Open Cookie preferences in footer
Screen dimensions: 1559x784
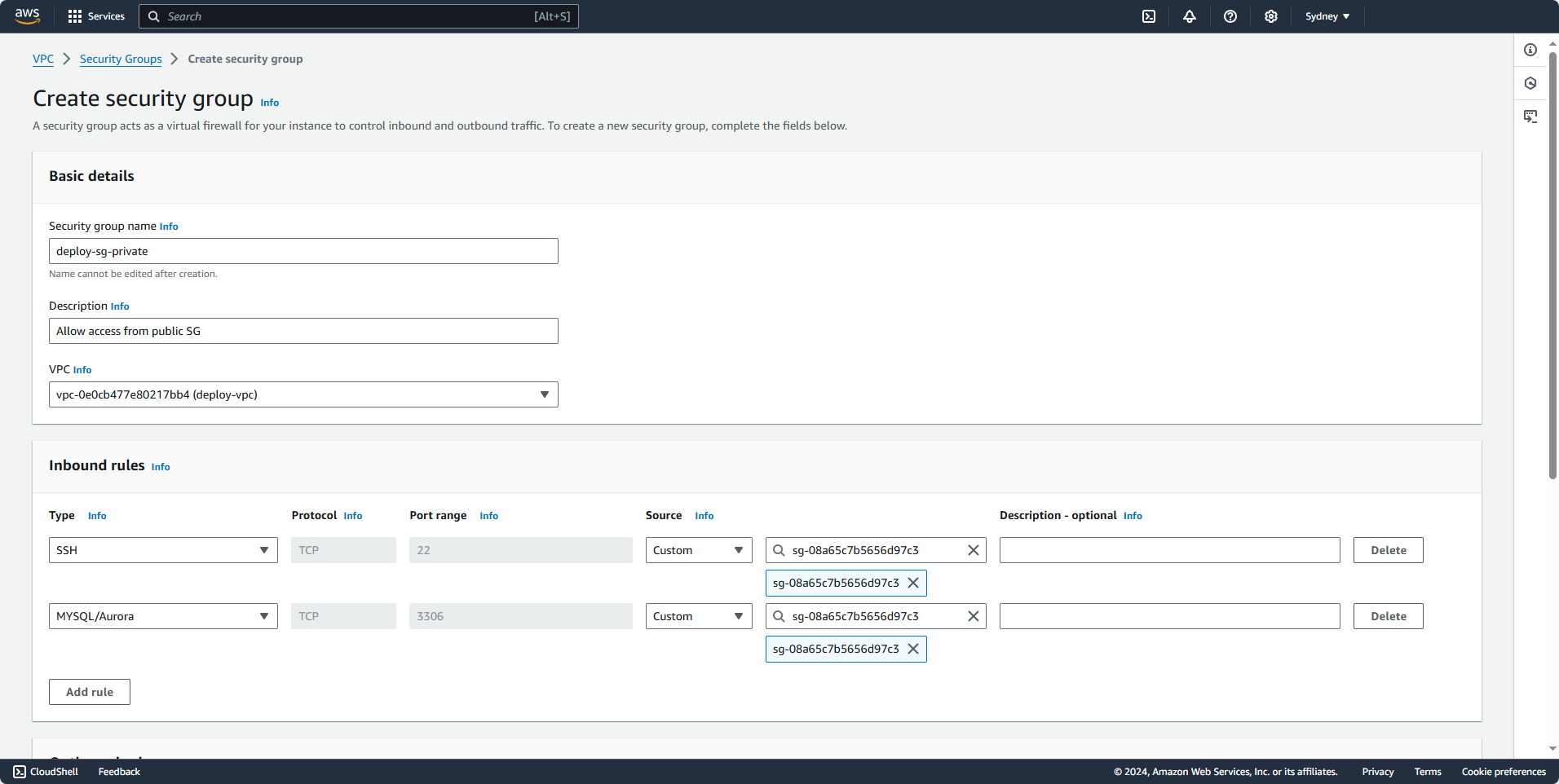click(1504, 772)
